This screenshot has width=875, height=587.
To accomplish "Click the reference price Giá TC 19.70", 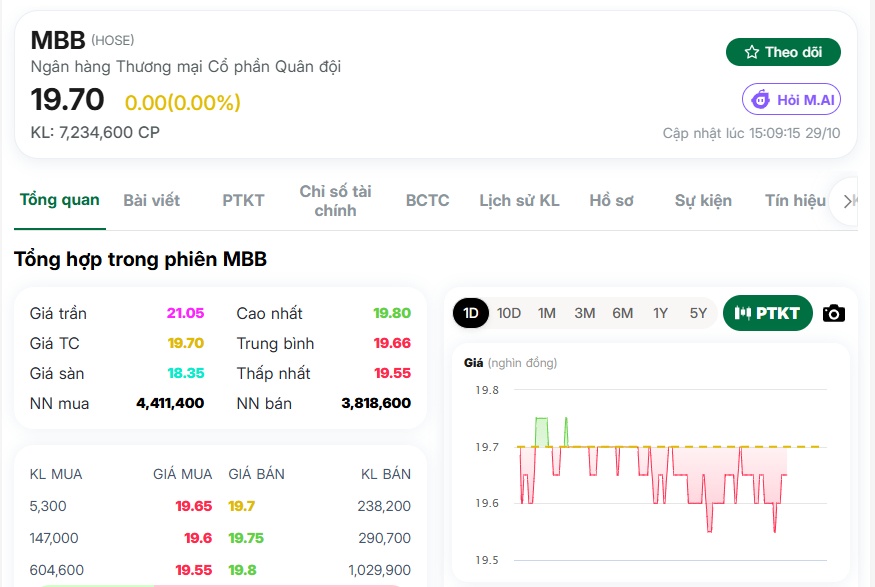I will [185, 343].
